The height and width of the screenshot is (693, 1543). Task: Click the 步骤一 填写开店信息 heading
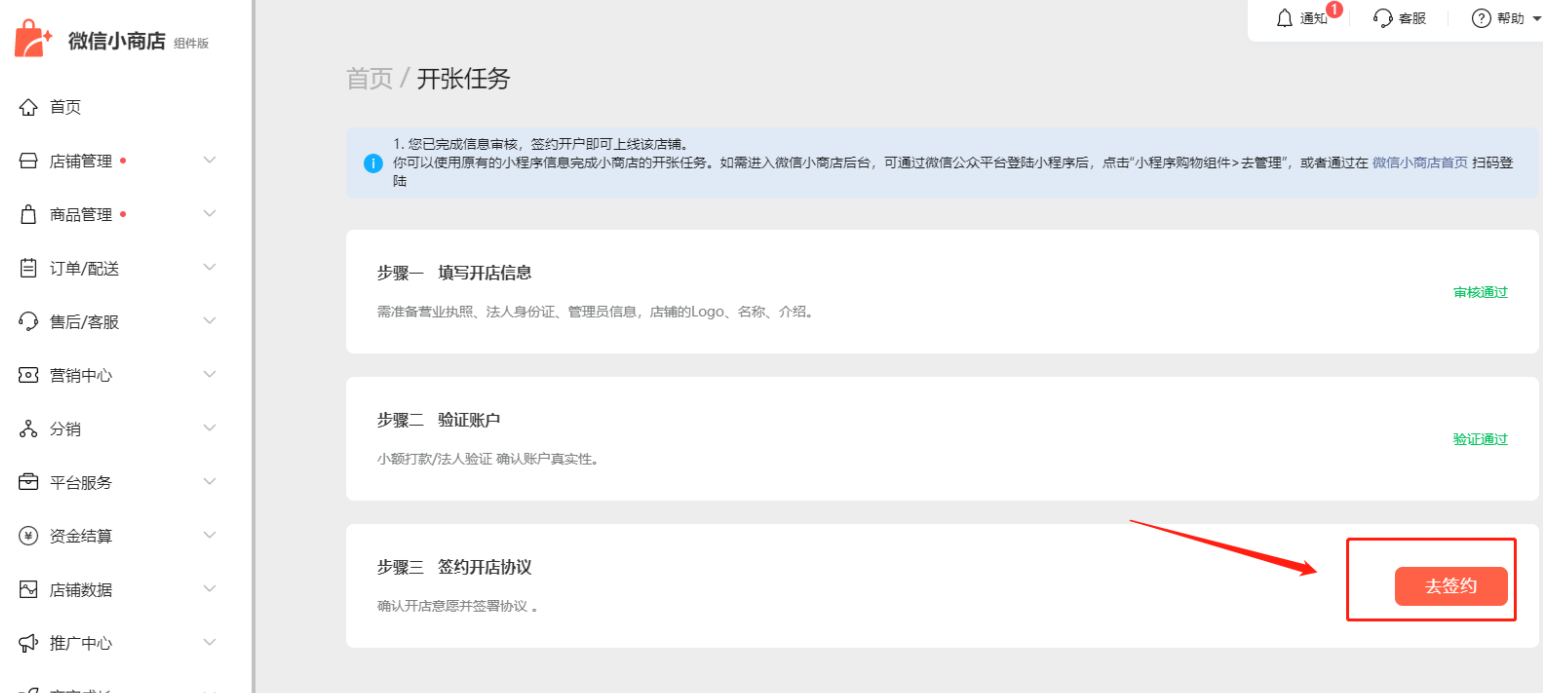pyautogui.click(x=454, y=273)
